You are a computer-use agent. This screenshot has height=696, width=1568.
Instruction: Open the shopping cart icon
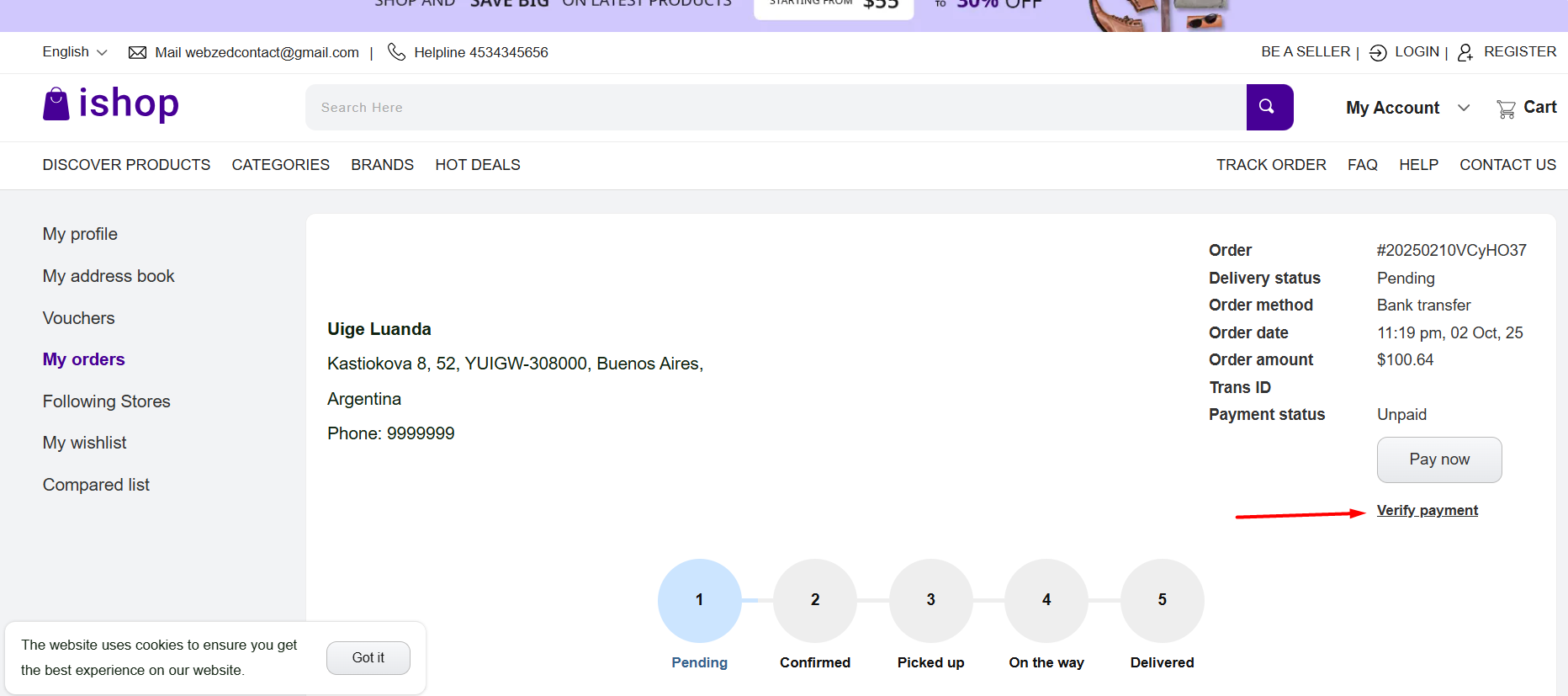tap(1506, 109)
